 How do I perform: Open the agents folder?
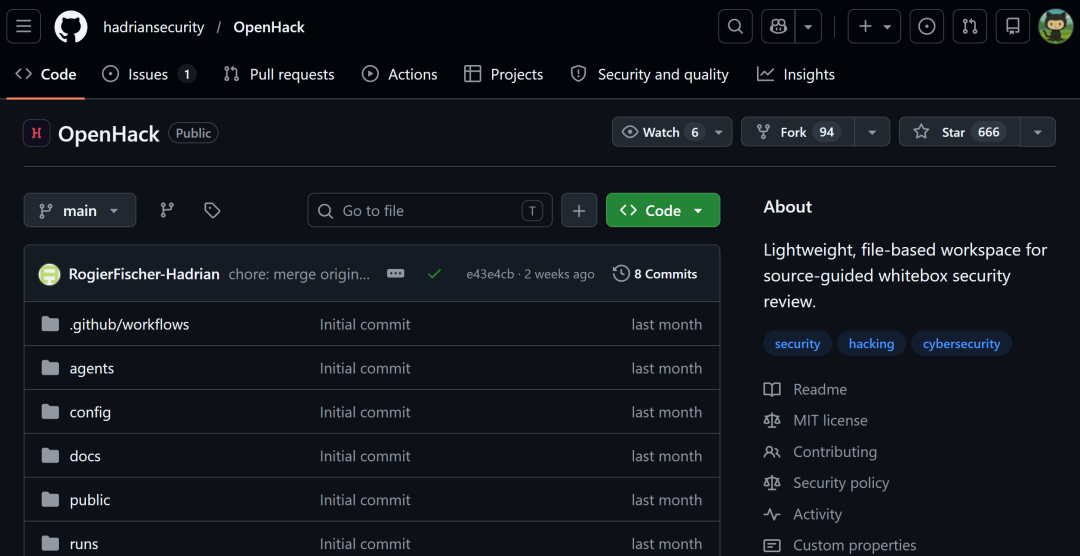tap(92, 369)
